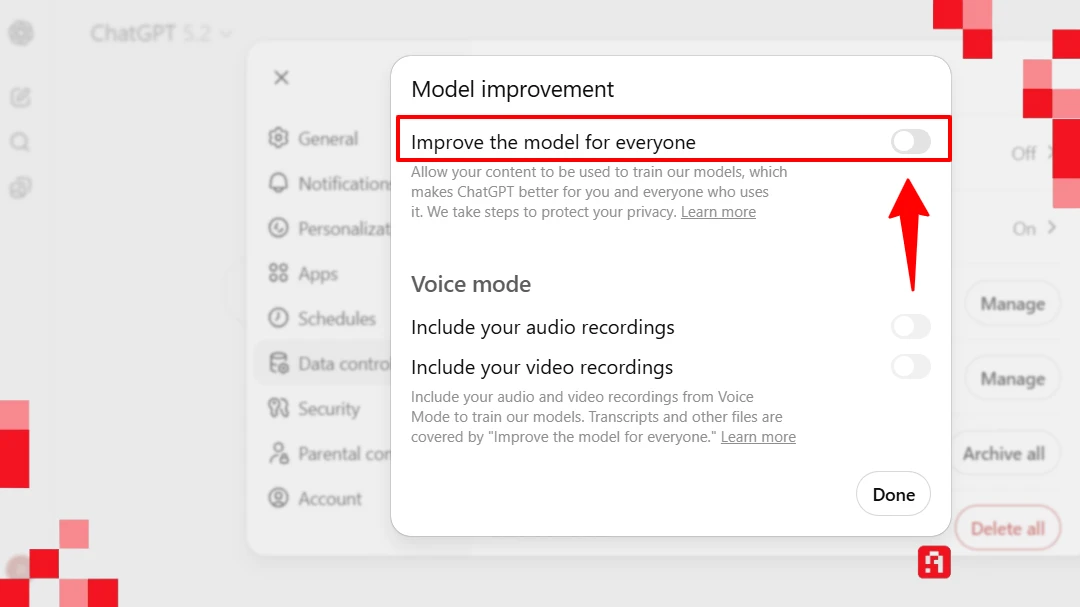The height and width of the screenshot is (607, 1080).
Task: Click the Apps grid icon
Action: coord(279,273)
